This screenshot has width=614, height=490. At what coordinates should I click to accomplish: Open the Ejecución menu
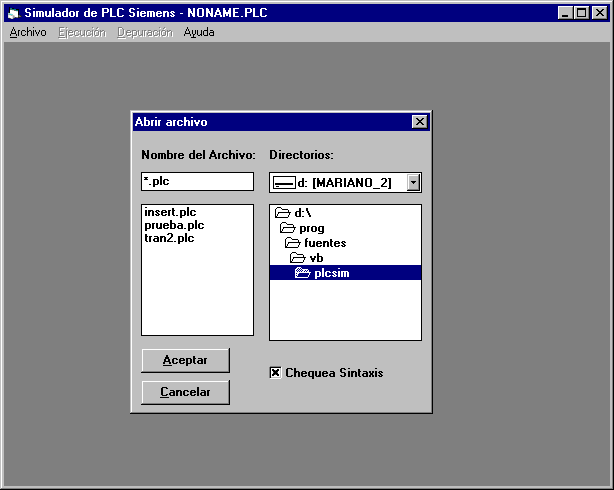[x=82, y=32]
